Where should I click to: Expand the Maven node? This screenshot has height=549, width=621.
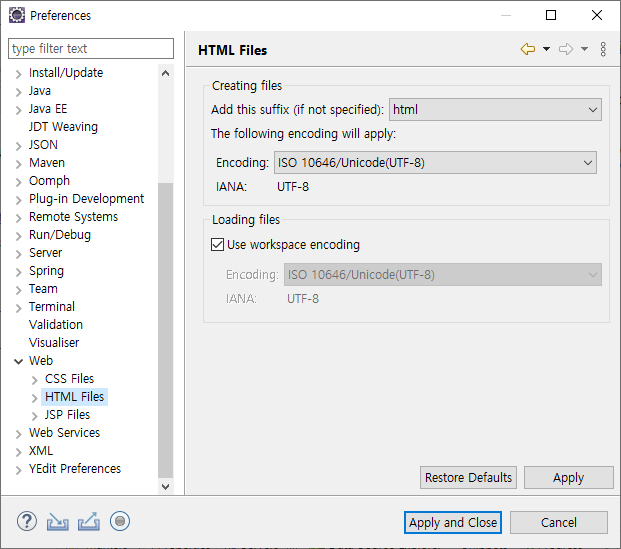tap(18, 164)
